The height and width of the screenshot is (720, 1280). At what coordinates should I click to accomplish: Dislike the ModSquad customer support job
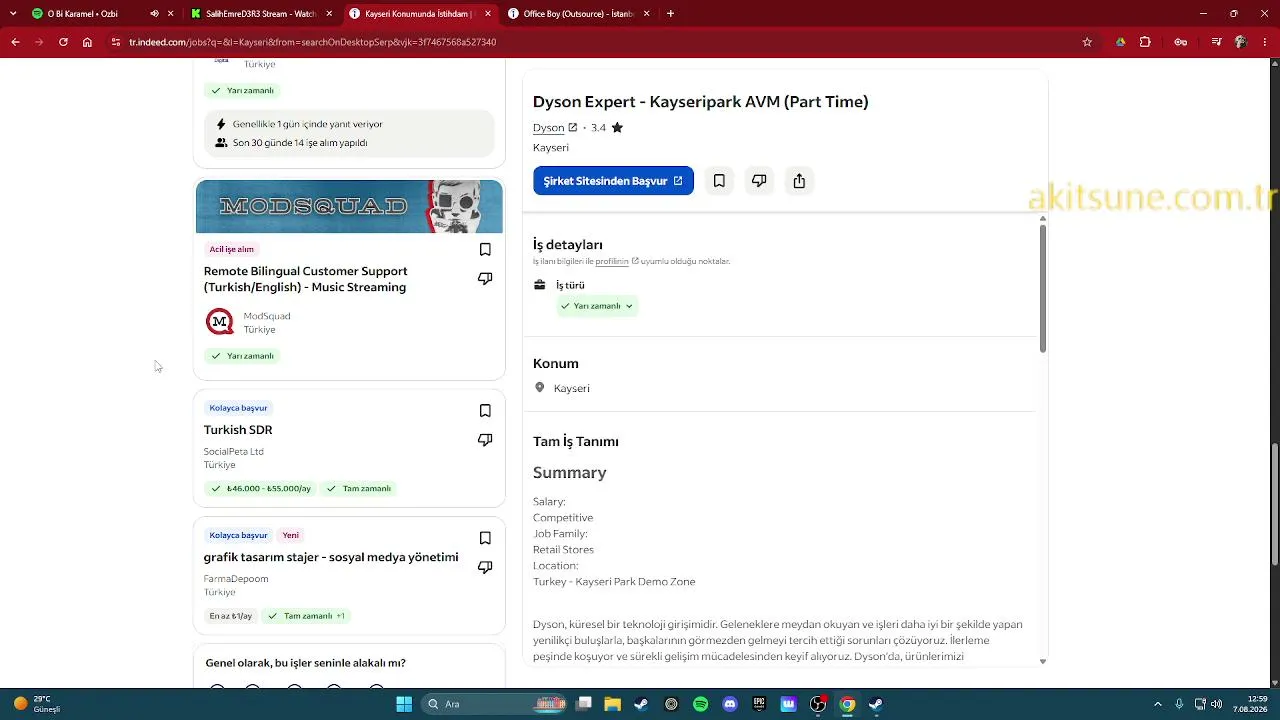click(x=485, y=279)
